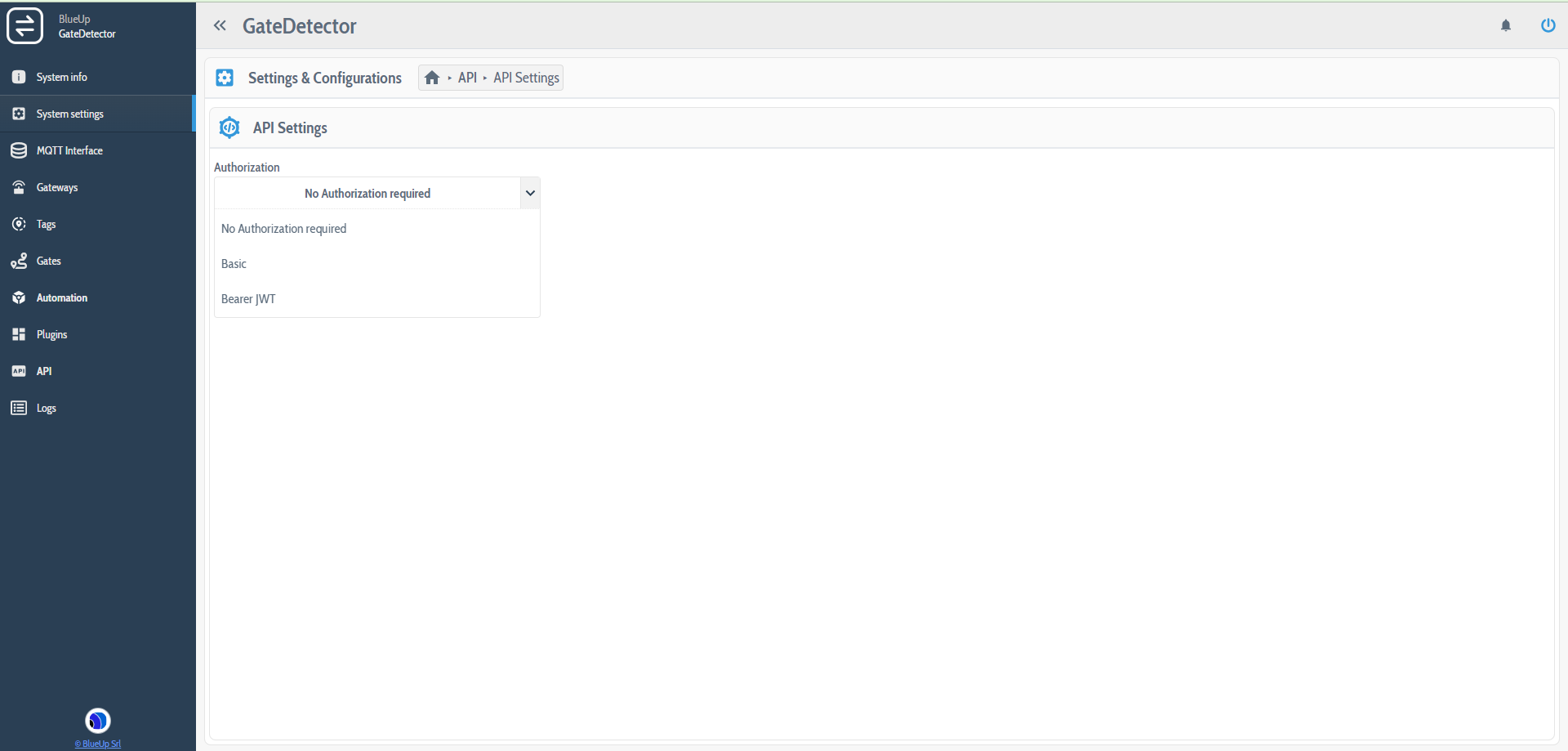The height and width of the screenshot is (751, 1568).
Task: Open the Logs section
Action: point(45,408)
